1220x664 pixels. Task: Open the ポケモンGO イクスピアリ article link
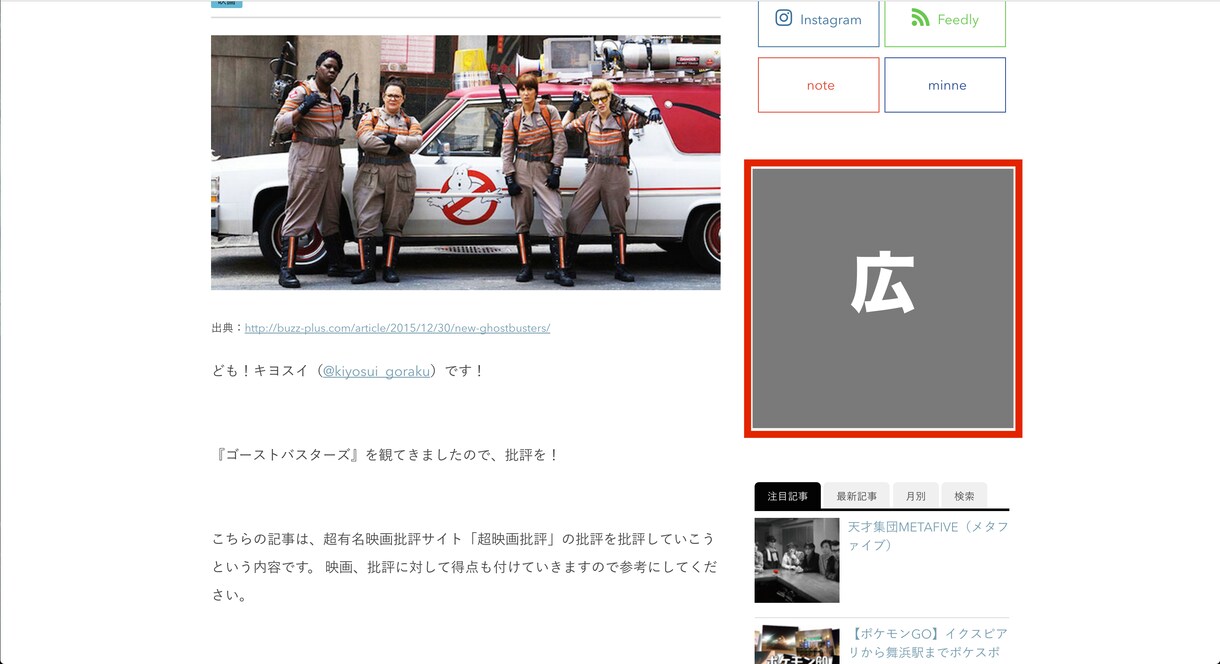928,645
